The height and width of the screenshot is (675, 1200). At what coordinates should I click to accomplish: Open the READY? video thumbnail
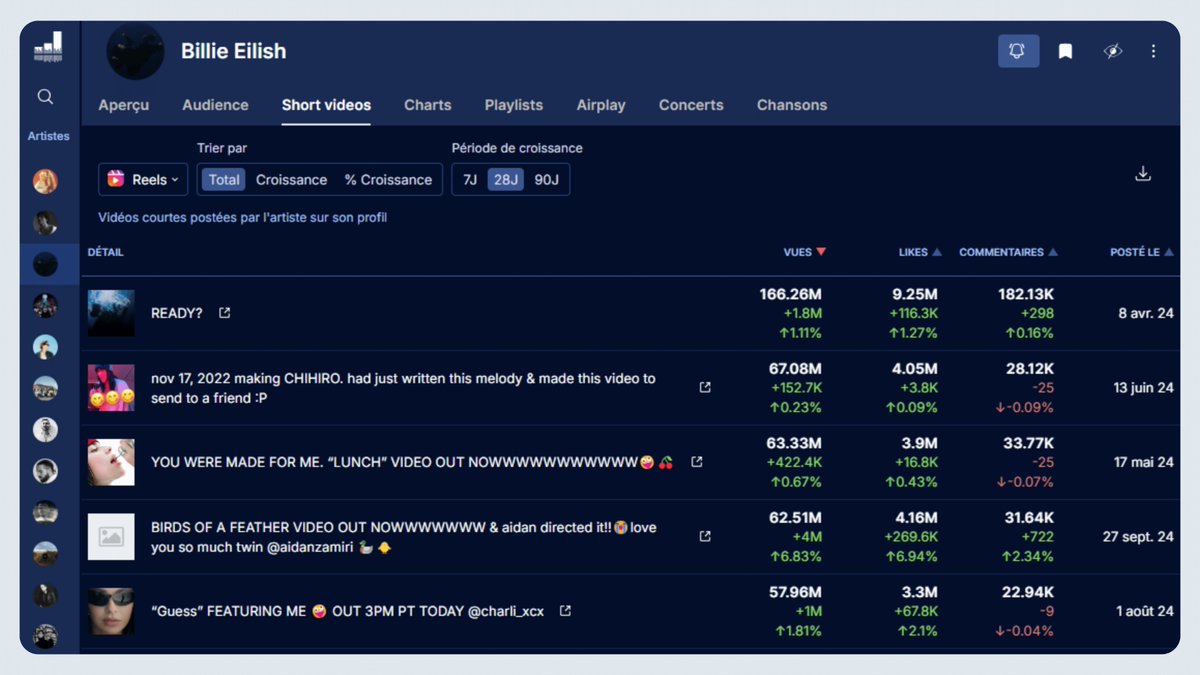111,313
